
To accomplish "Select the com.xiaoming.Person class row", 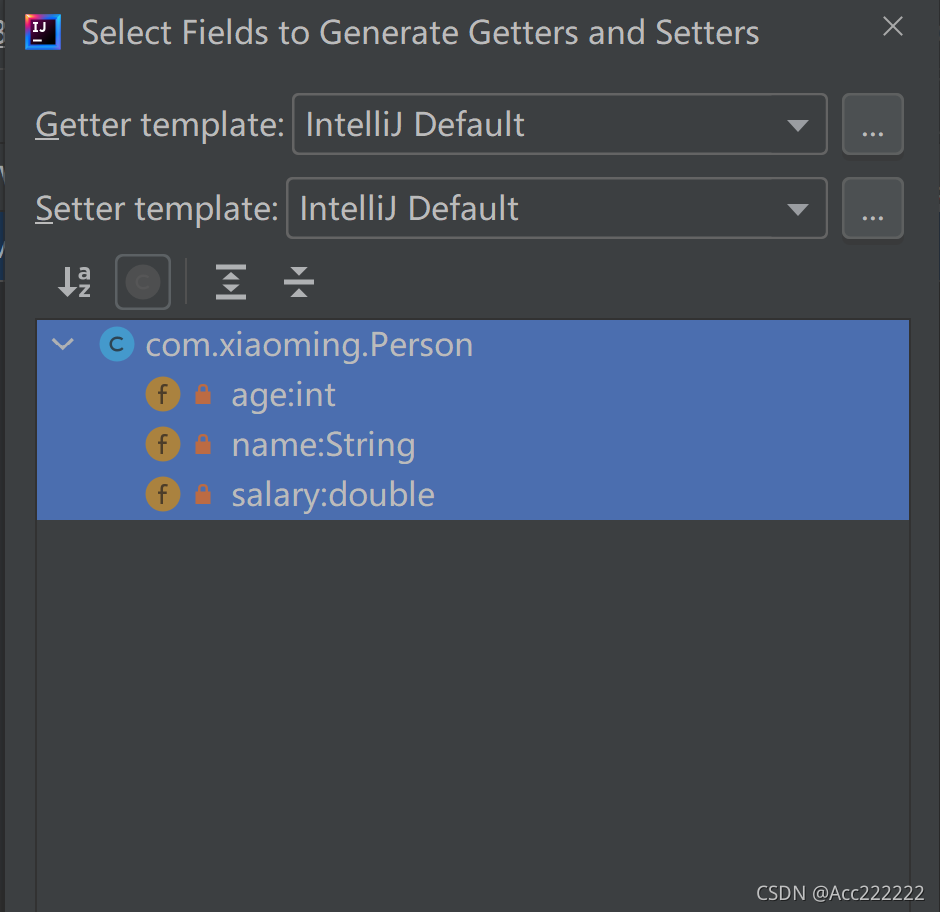I will (x=472, y=345).
